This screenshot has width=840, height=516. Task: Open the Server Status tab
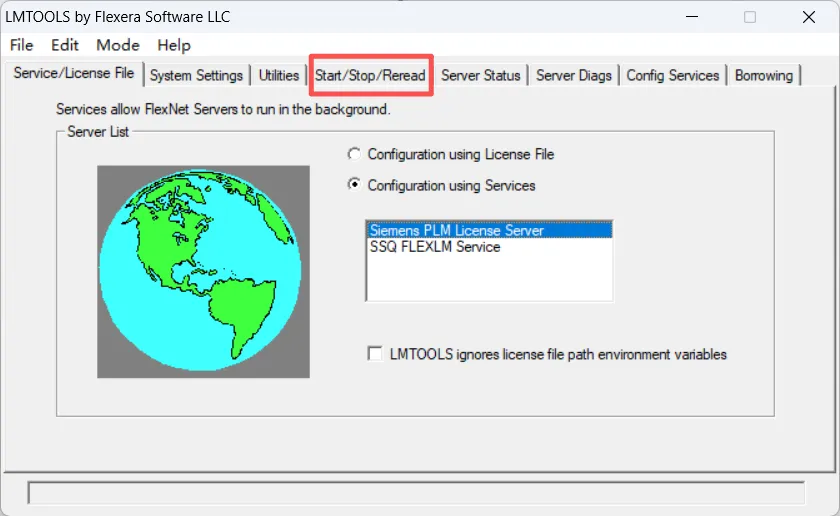[x=481, y=76]
